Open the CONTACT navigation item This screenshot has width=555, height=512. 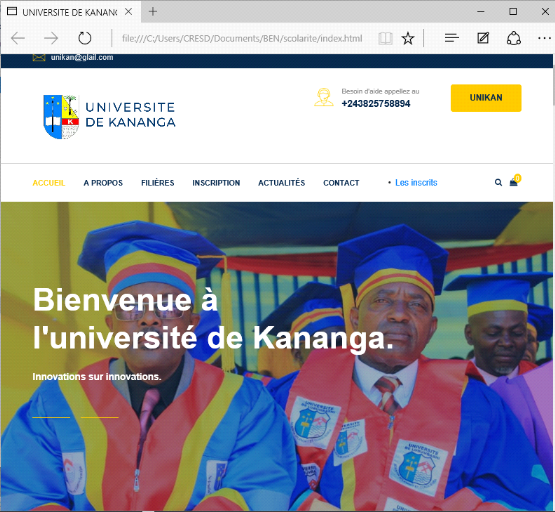(x=341, y=183)
